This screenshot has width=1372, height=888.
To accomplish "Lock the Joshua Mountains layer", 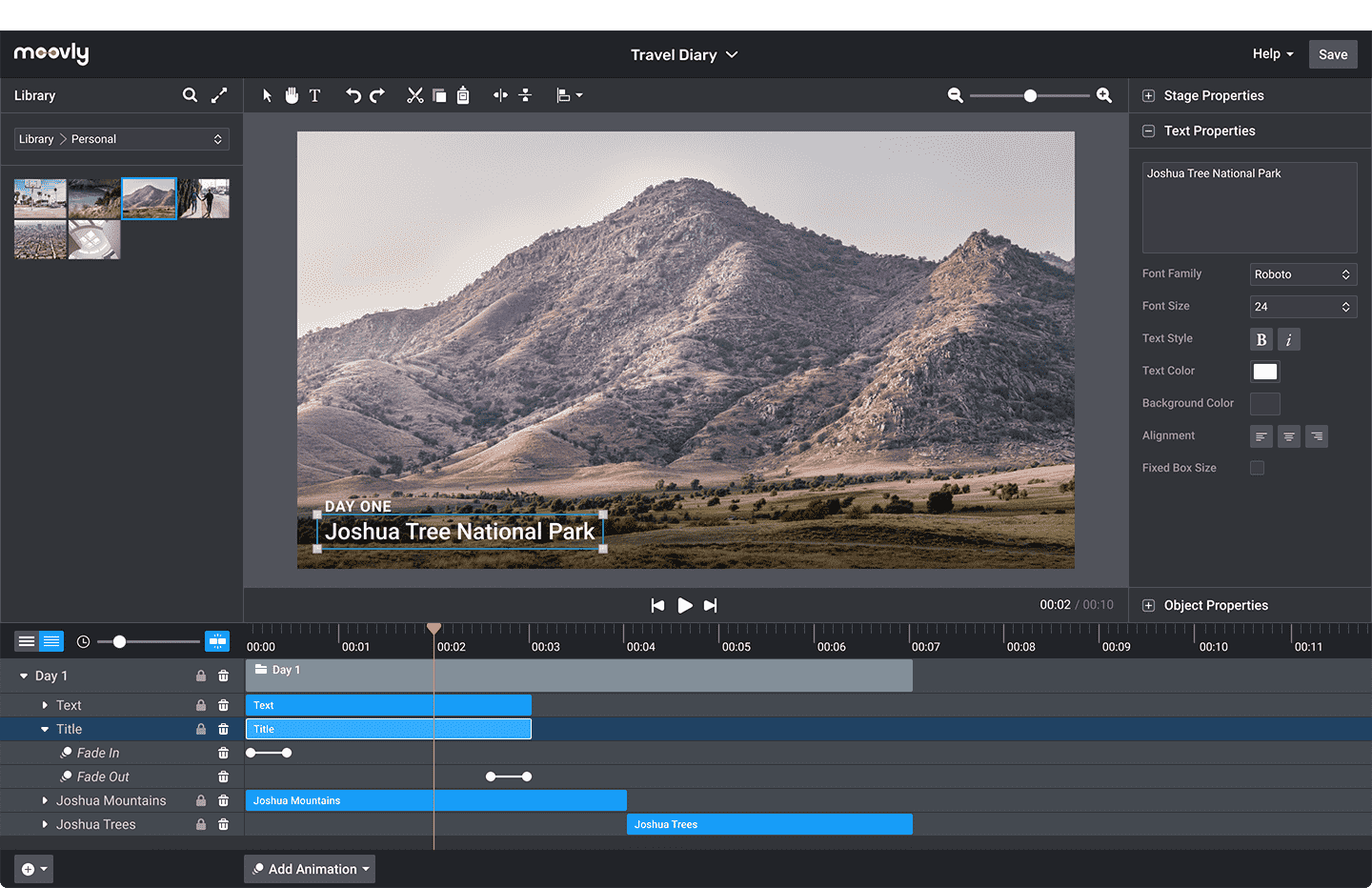I will (201, 800).
